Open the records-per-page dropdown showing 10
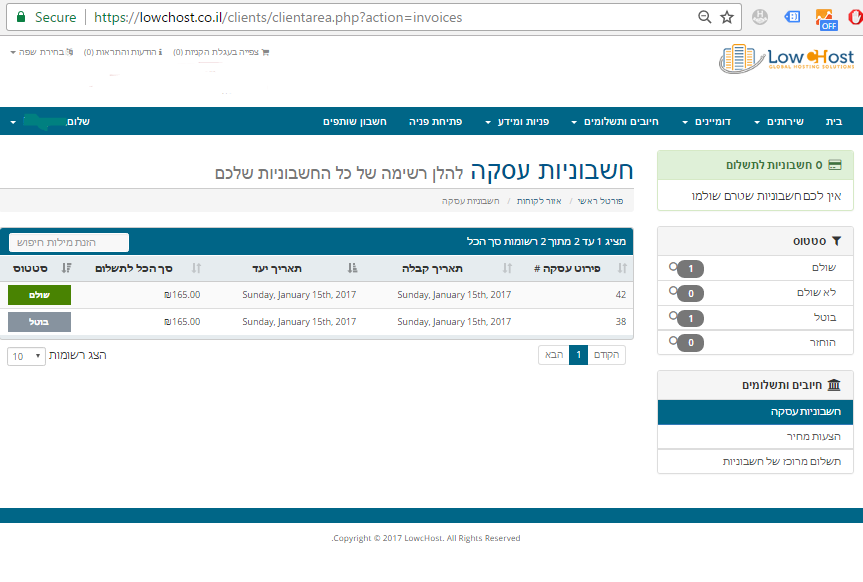This screenshot has width=863, height=582. point(26,356)
